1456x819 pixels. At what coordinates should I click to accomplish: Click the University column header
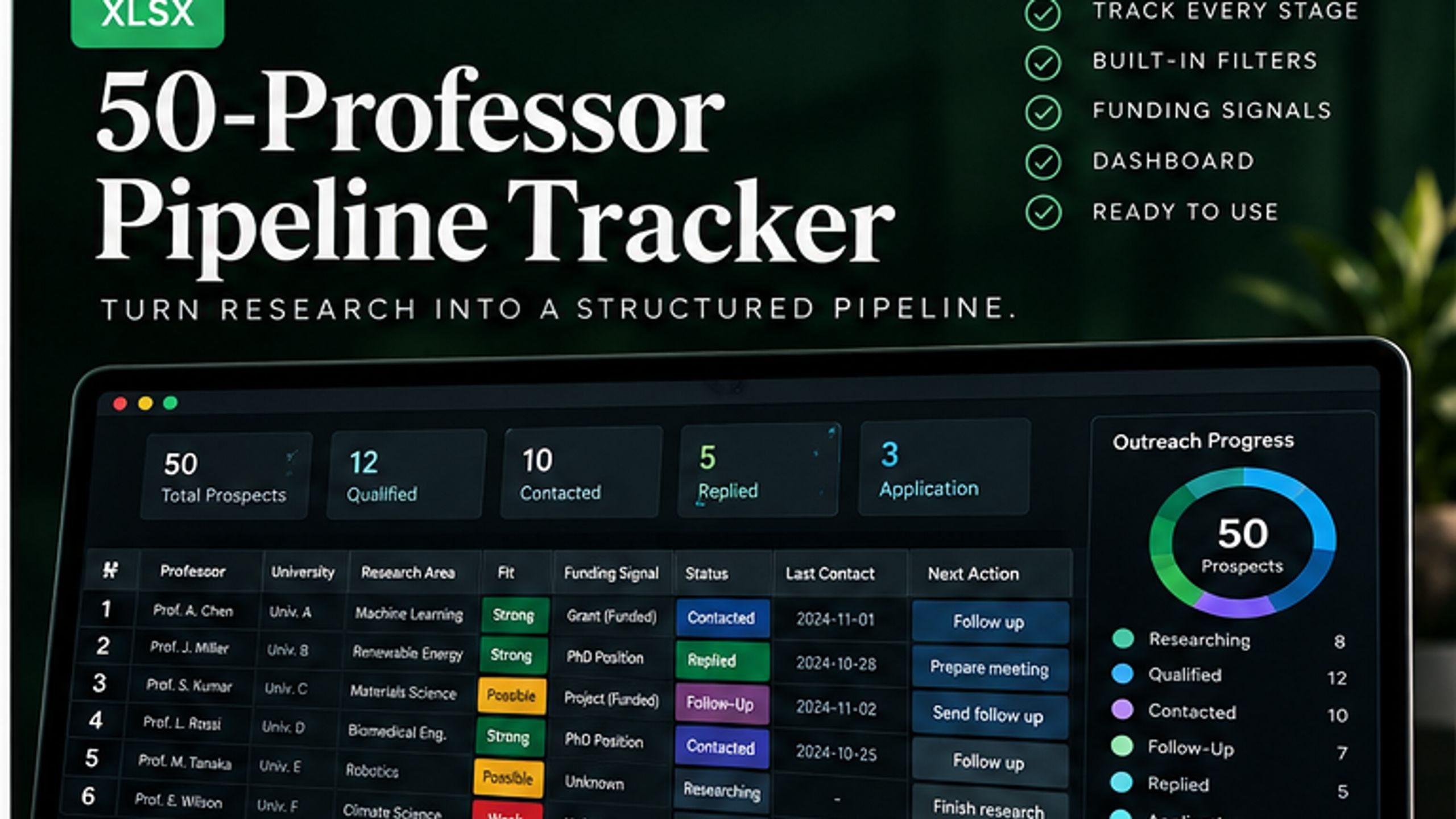(x=303, y=572)
